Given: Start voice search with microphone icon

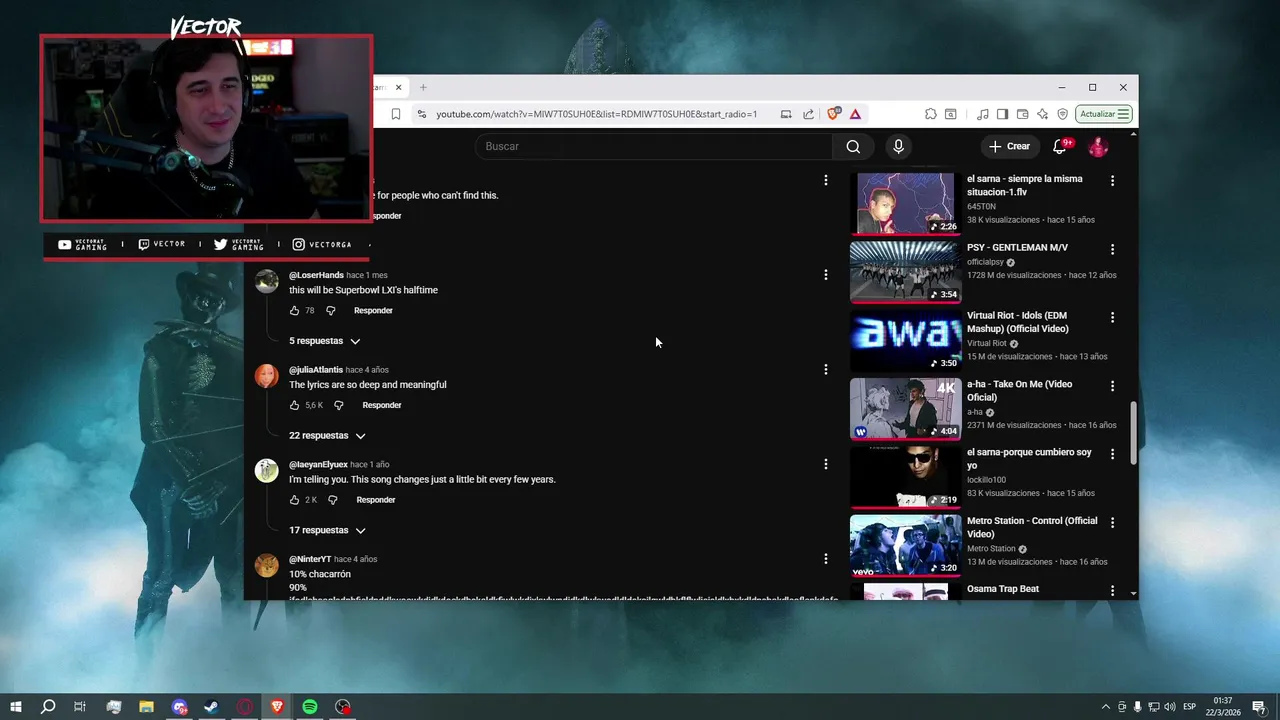Looking at the screenshot, I should (898, 146).
